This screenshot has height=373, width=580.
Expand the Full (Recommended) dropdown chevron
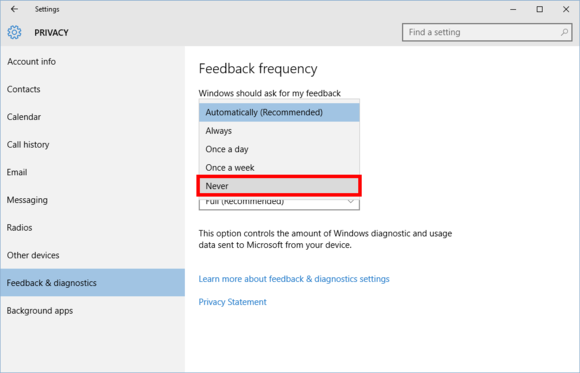point(350,201)
